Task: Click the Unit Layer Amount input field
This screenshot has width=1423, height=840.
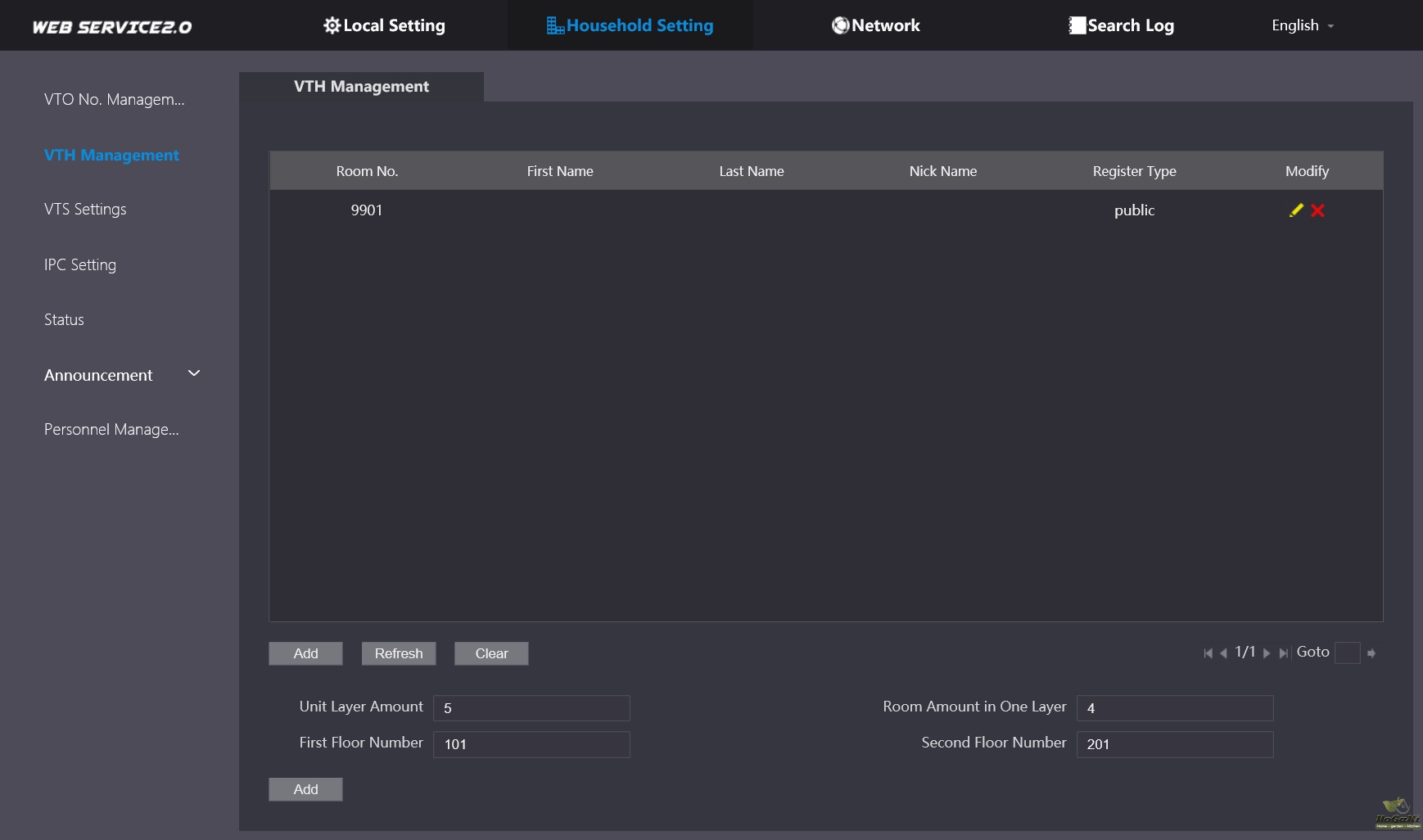Action: point(531,708)
